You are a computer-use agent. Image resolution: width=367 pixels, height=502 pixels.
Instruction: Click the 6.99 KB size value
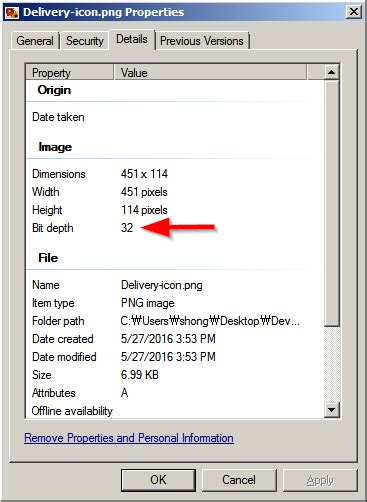pos(140,375)
